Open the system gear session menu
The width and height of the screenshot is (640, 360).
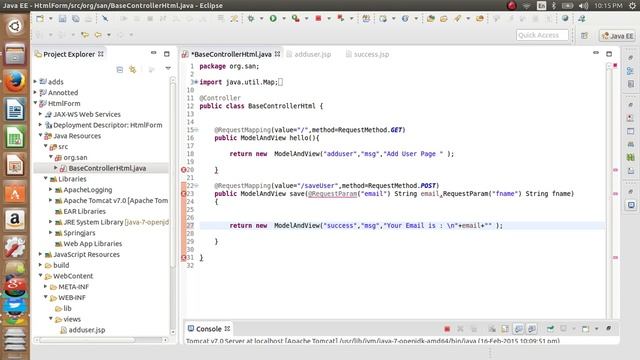[632, 5]
